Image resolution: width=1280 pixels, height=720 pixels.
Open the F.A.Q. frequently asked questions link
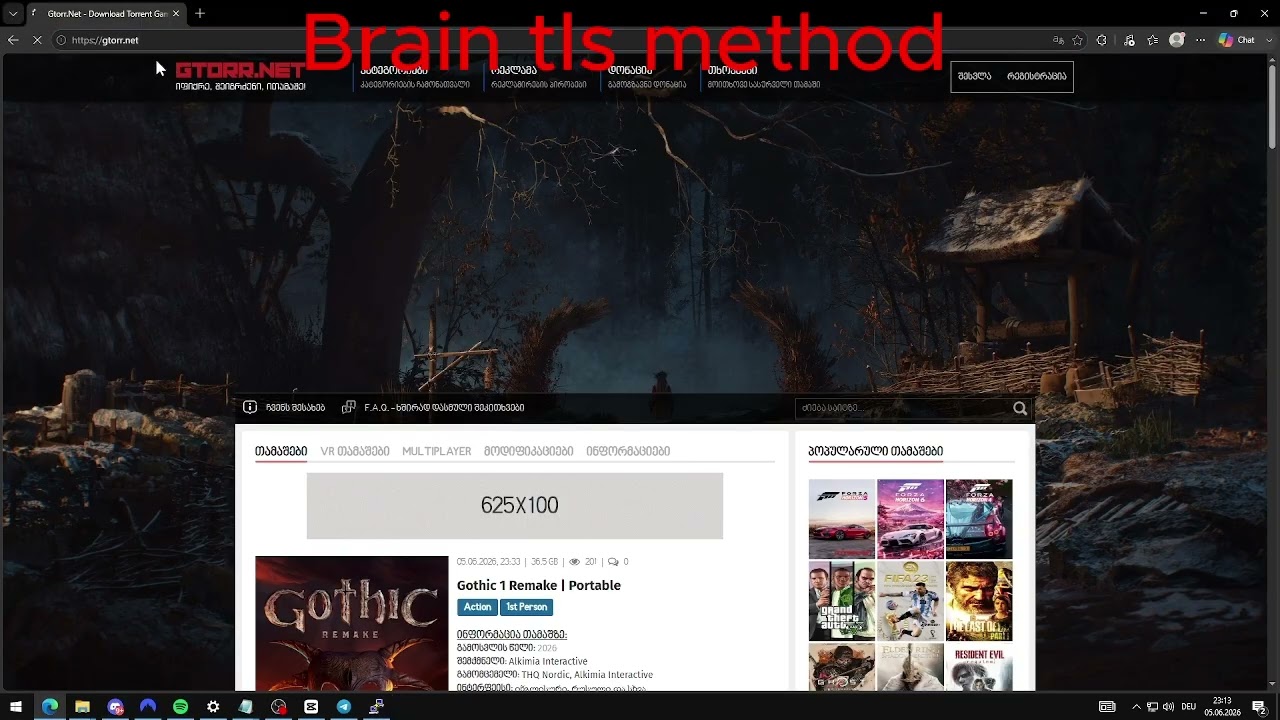tap(444, 407)
